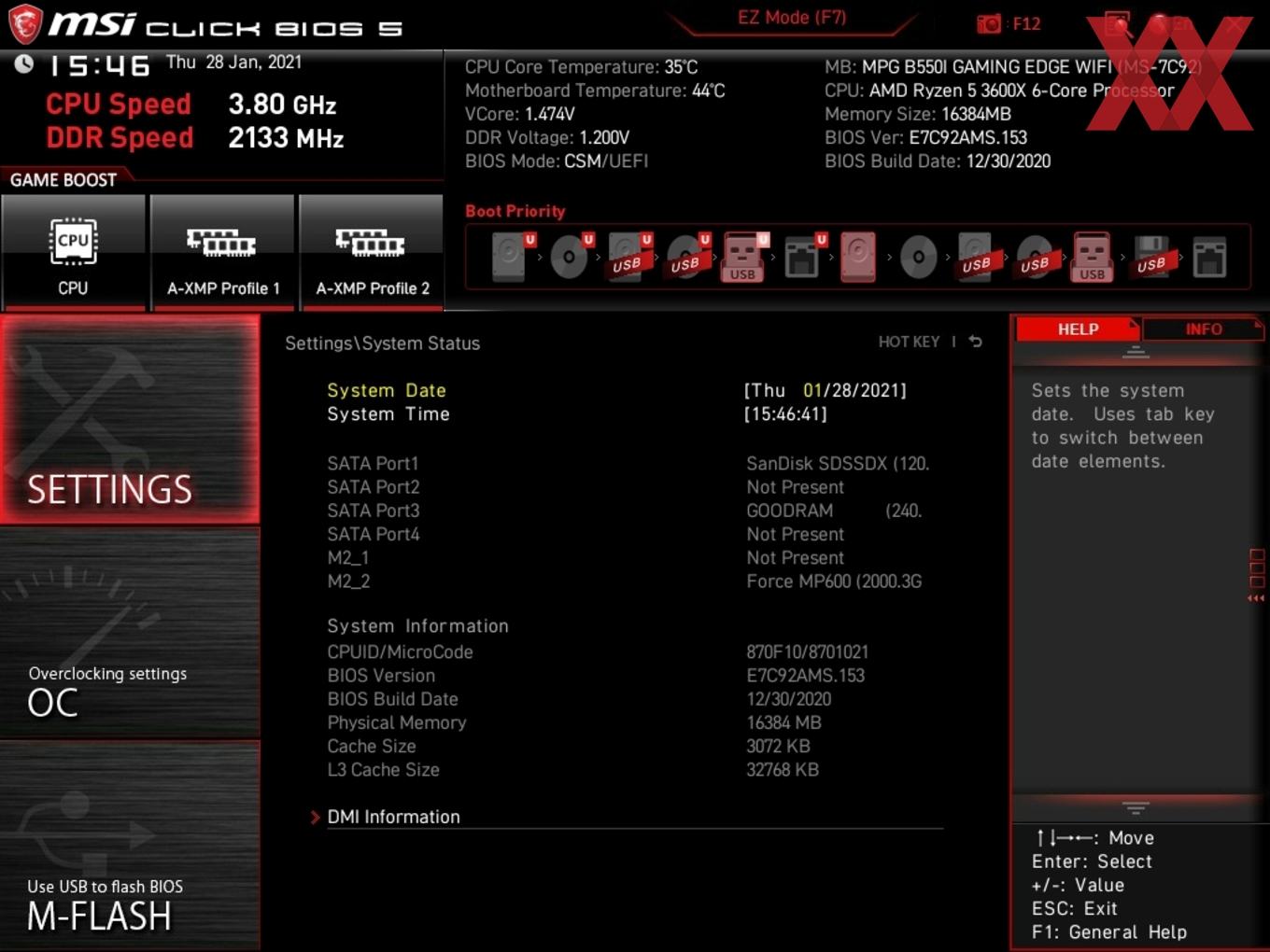Click the Boot Priority heading
The image size is (1270, 952).
coord(515,211)
